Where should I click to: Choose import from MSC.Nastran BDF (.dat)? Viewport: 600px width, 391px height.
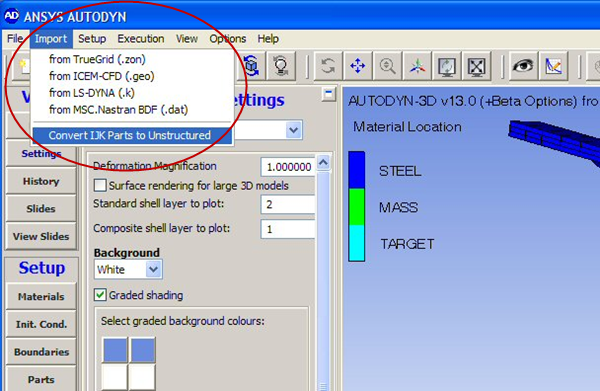(x=132, y=110)
